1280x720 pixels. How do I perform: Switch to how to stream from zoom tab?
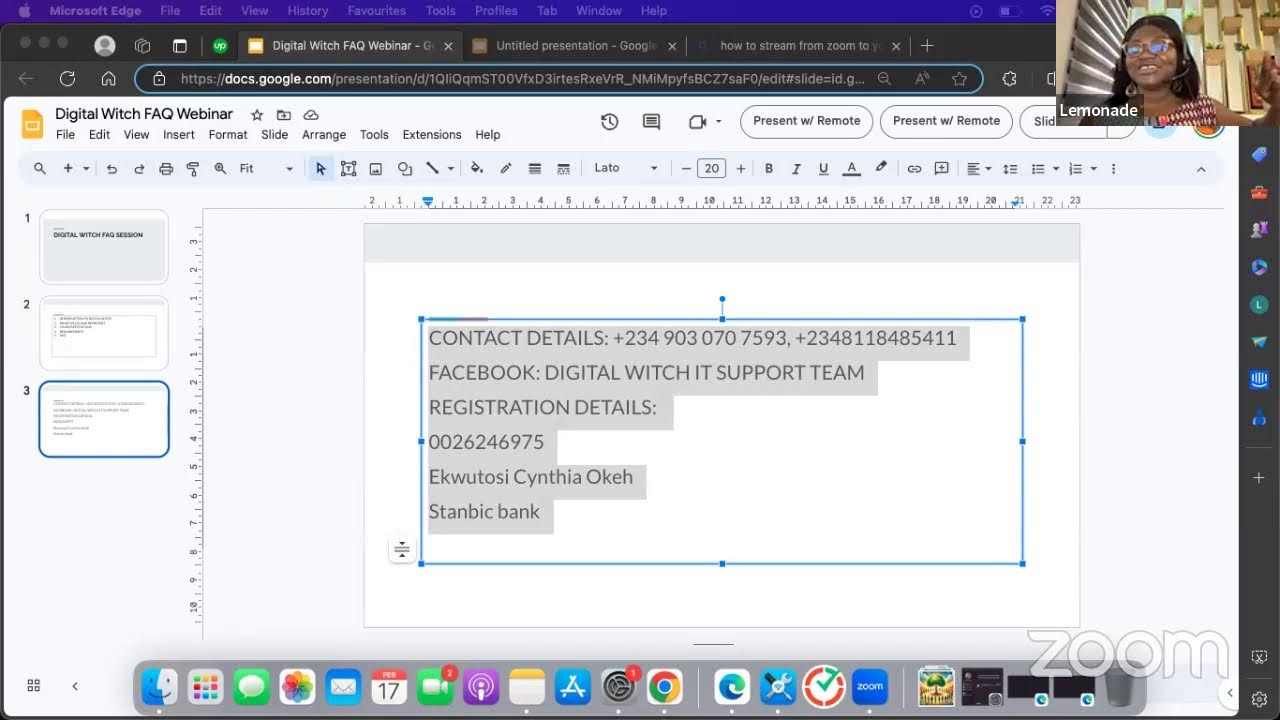coord(800,46)
